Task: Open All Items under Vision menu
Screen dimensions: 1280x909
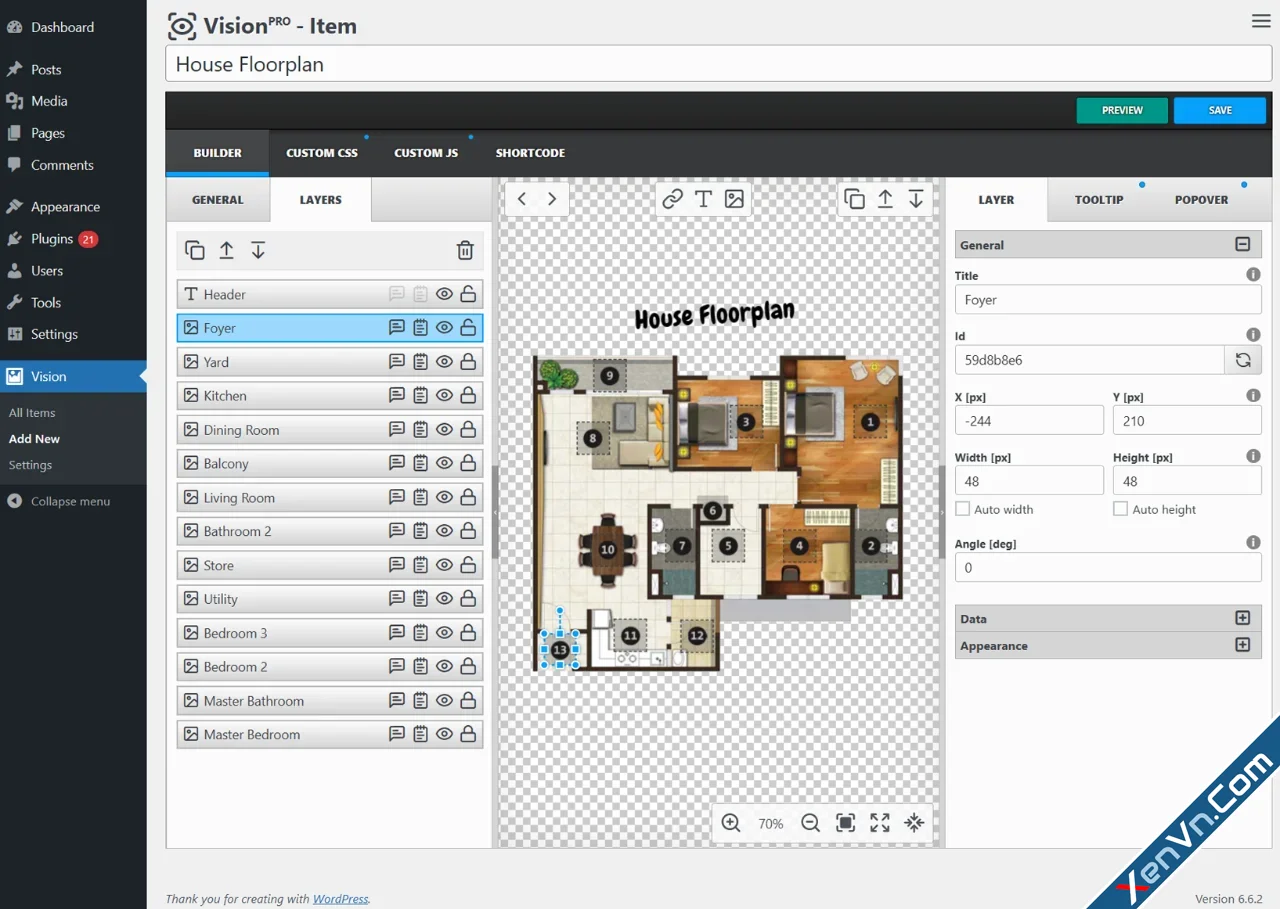Action: point(32,413)
